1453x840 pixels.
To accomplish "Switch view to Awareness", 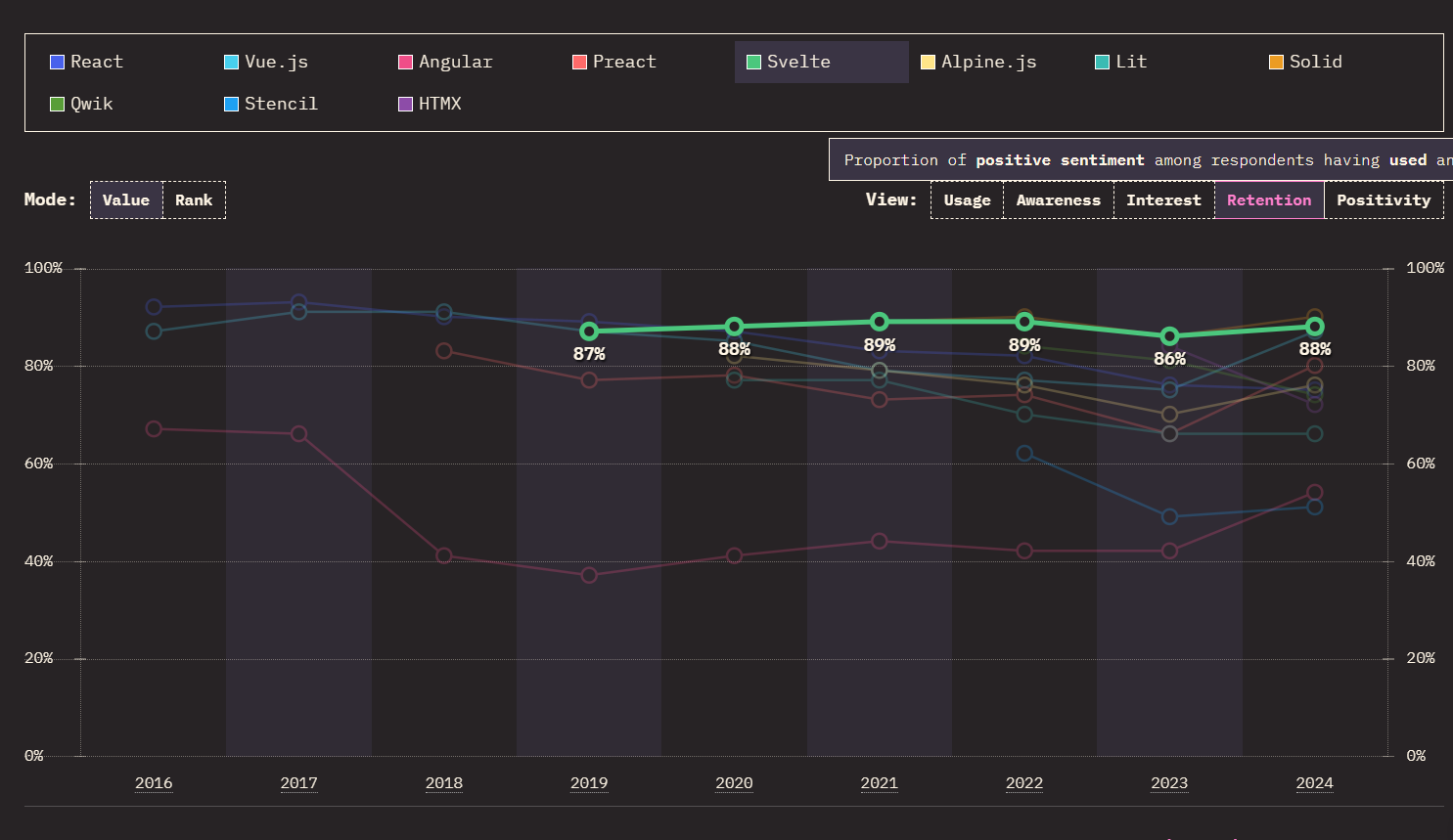I will (x=1058, y=199).
